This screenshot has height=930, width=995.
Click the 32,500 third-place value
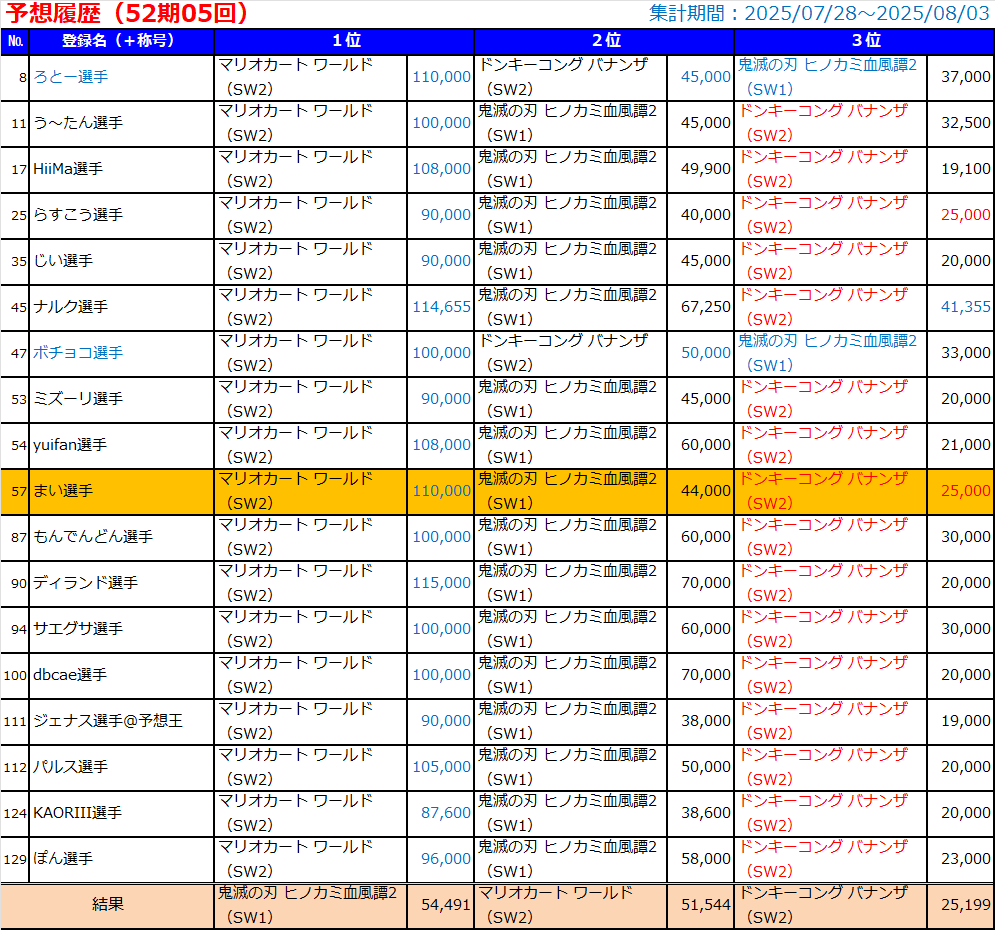click(965, 124)
